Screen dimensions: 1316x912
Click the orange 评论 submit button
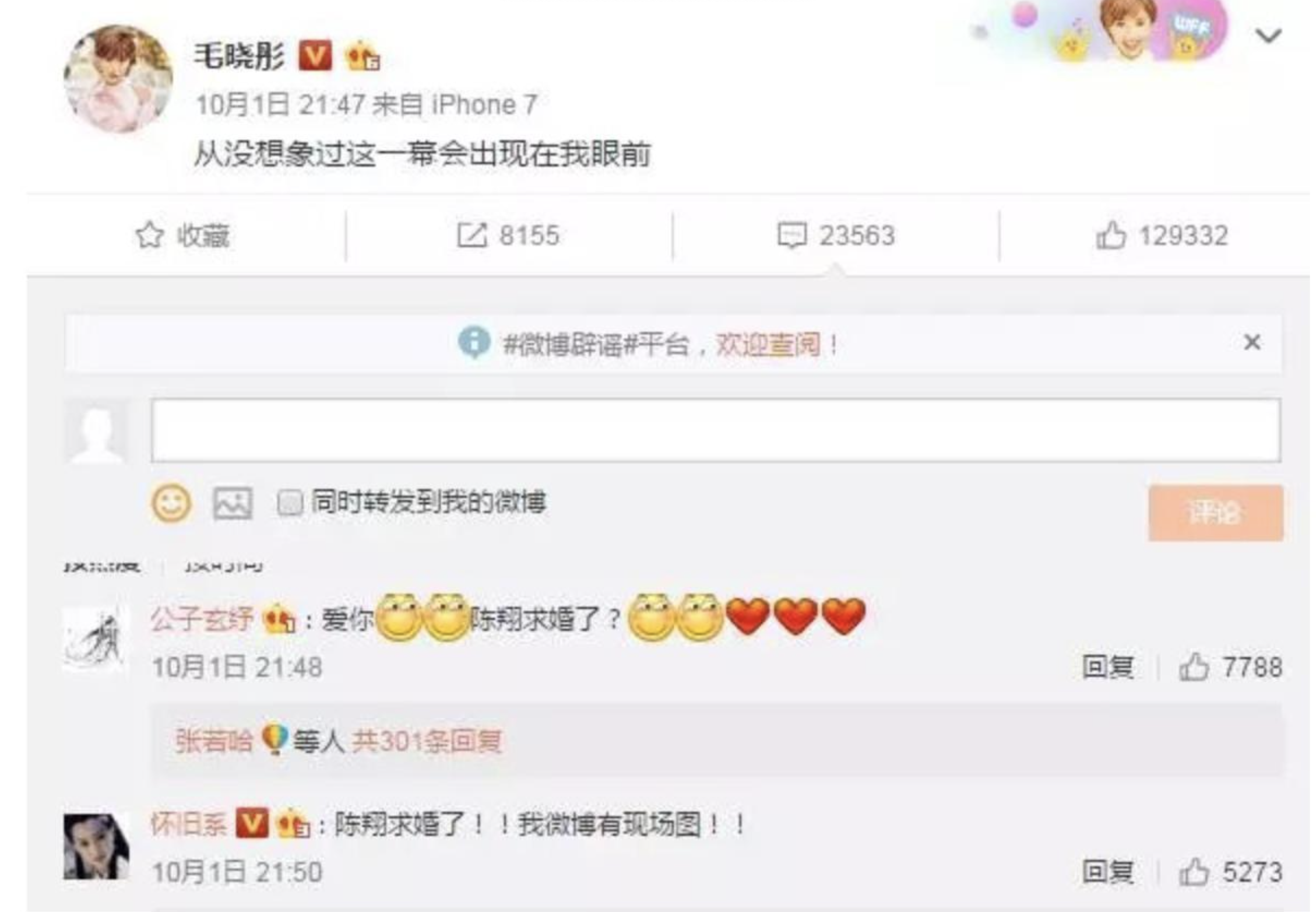point(1216,513)
